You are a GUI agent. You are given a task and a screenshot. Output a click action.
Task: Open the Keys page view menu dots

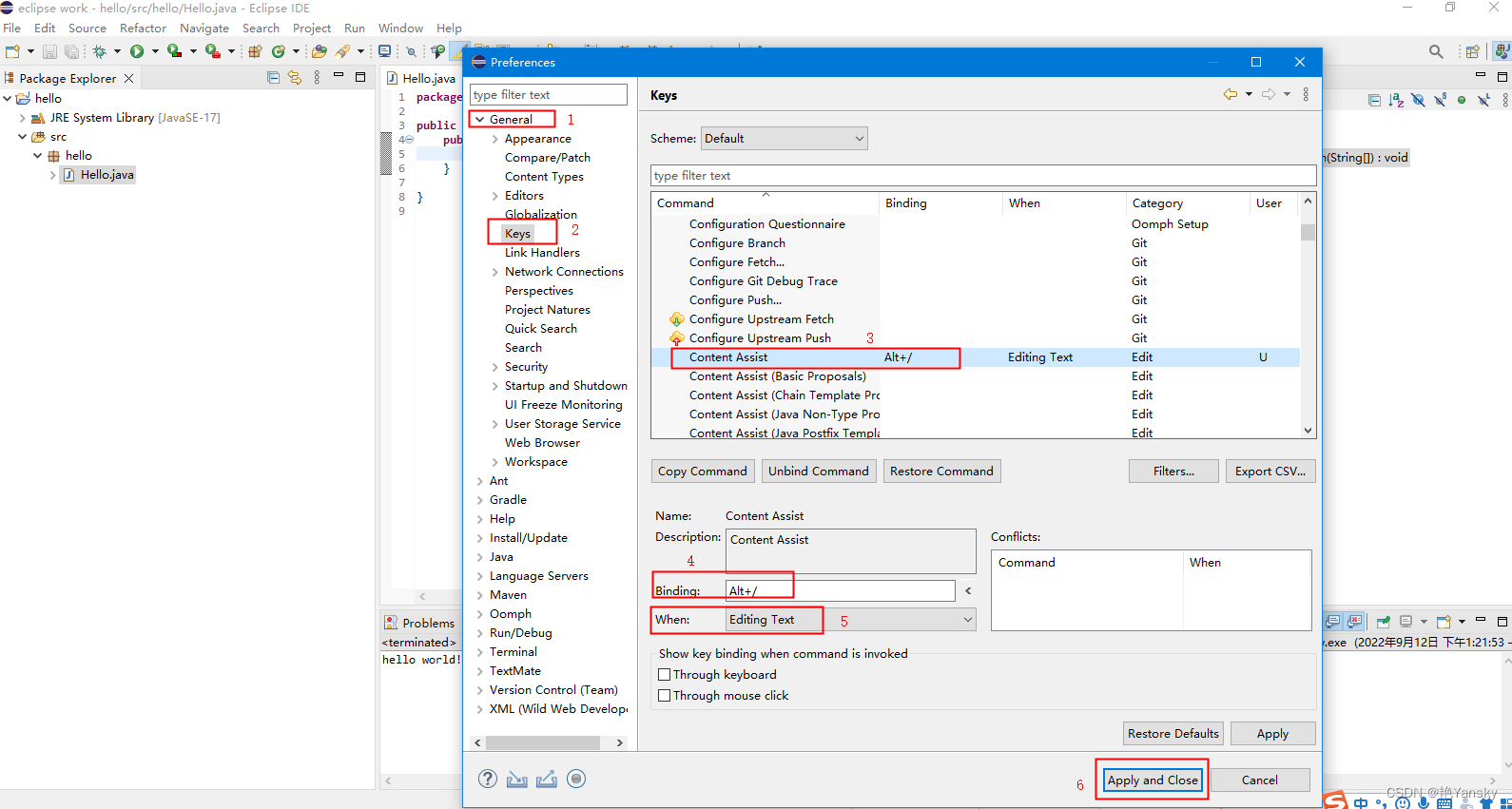pyautogui.click(x=1306, y=94)
